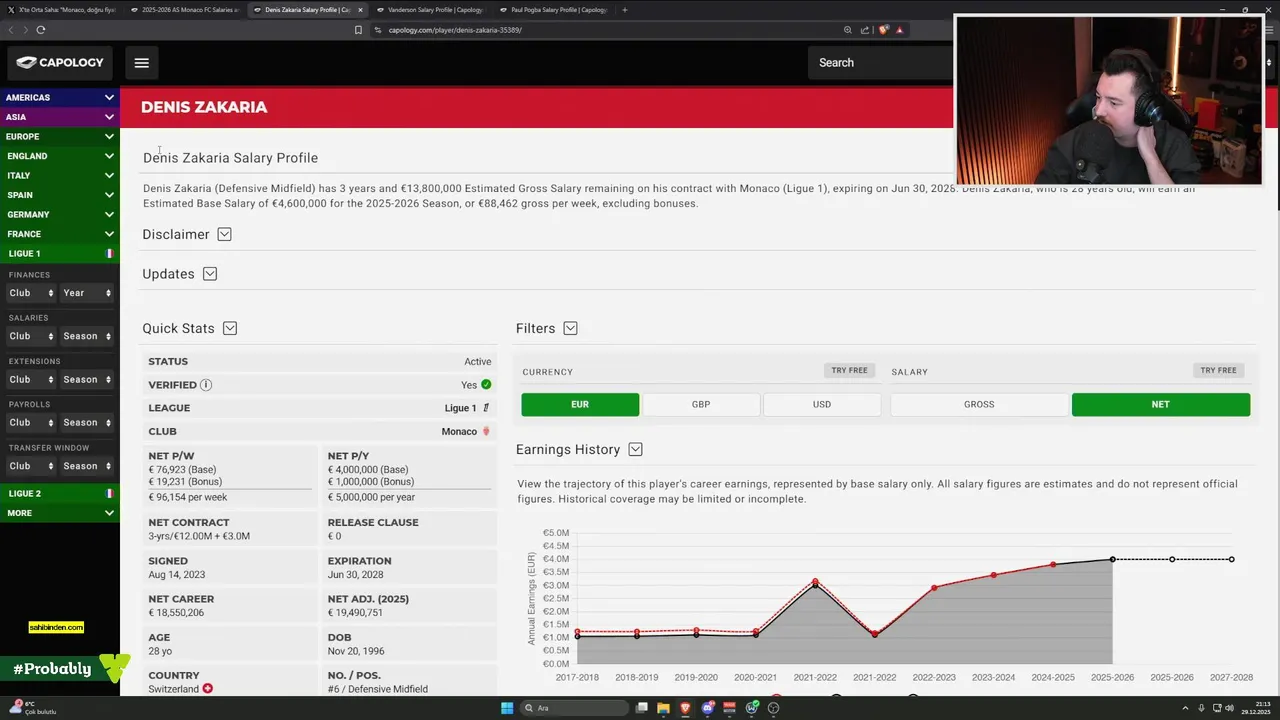Click the share icon in address bar
Screen dimensions: 1280x720
[x=866, y=30]
